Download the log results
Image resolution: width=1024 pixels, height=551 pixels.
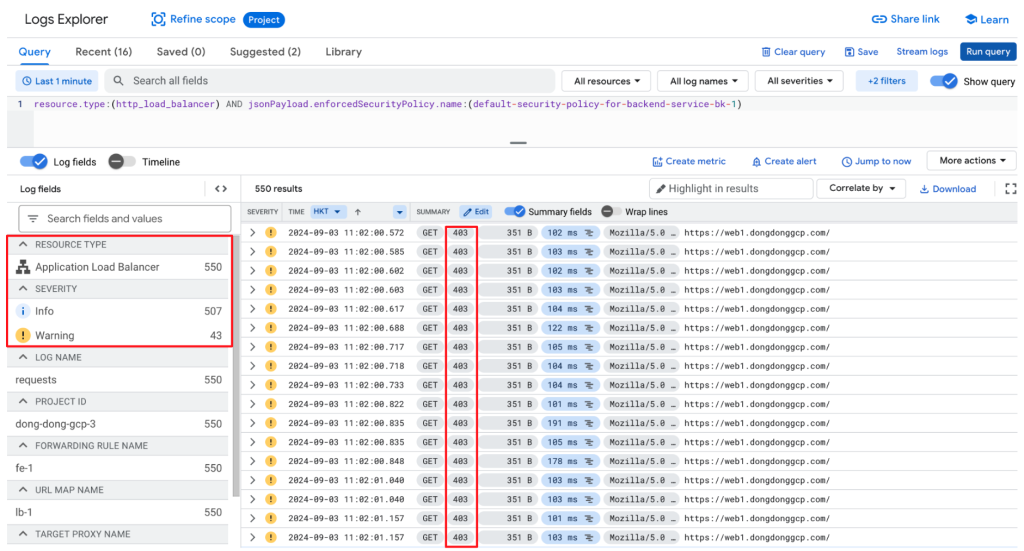(948, 189)
